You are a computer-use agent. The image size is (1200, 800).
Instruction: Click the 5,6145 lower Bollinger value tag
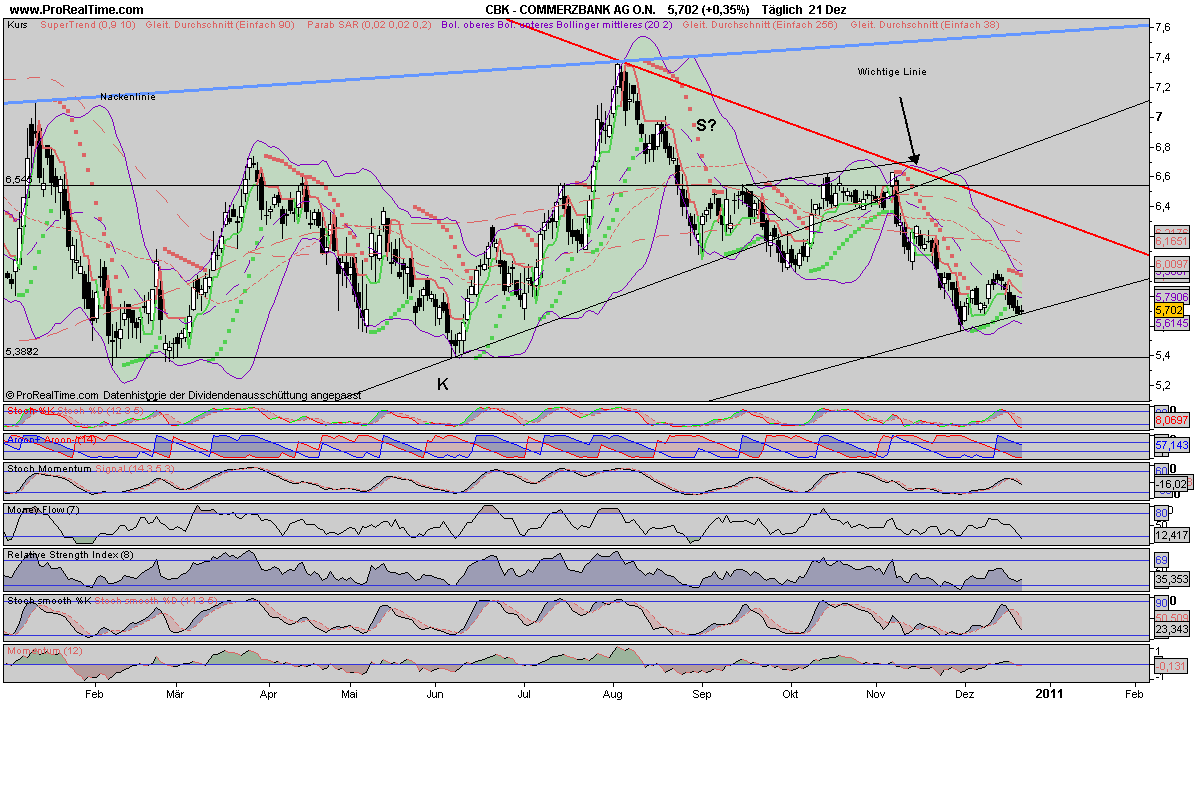coord(1171,324)
